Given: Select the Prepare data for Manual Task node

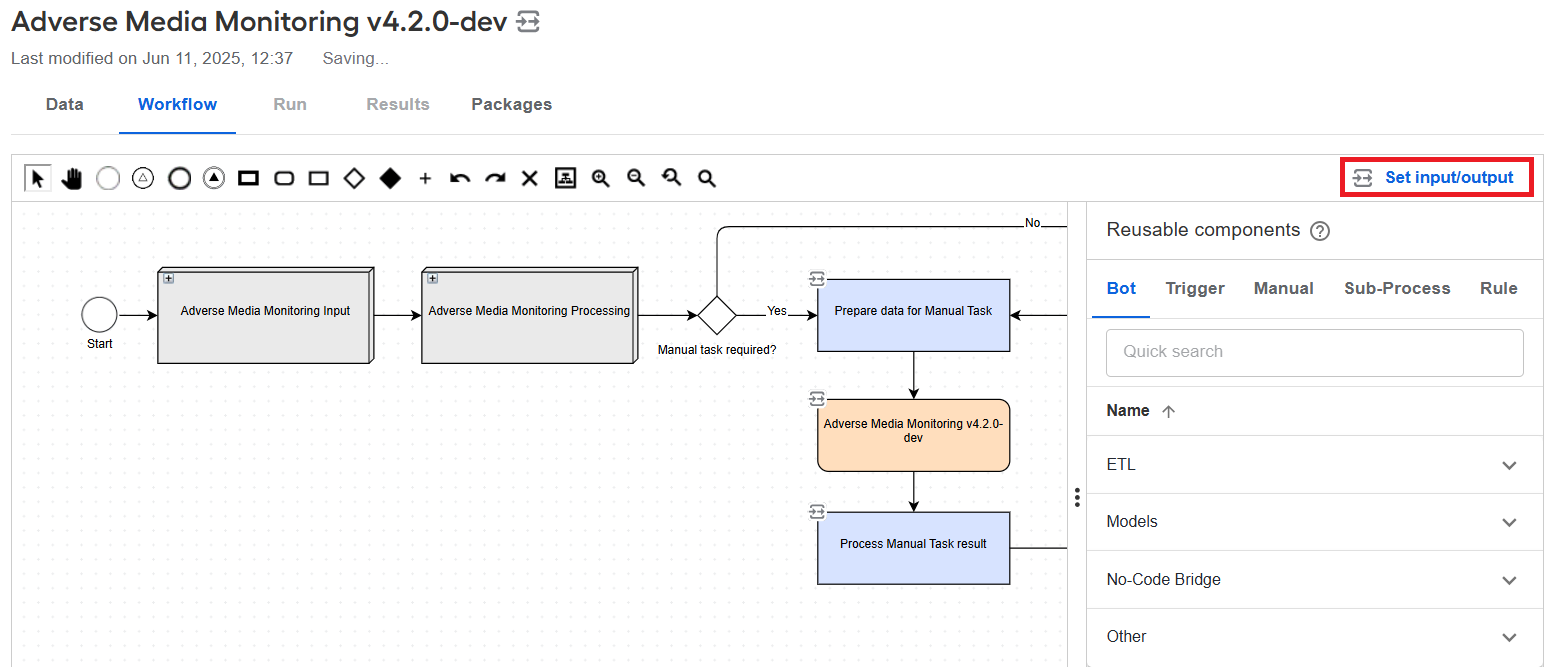Looking at the screenshot, I should click(913, 315).
